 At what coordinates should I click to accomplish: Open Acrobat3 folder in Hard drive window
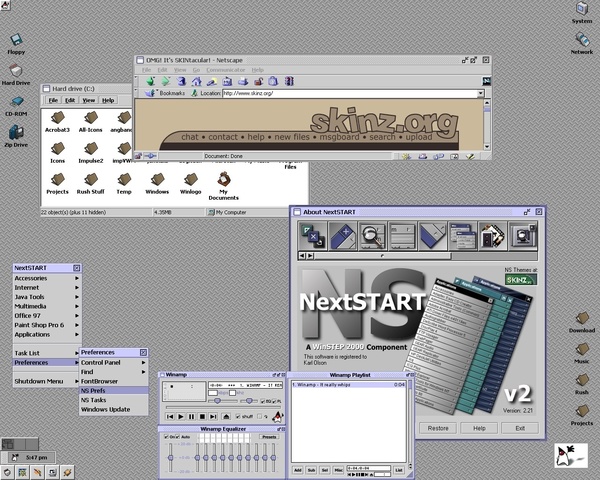pos(57,121)
